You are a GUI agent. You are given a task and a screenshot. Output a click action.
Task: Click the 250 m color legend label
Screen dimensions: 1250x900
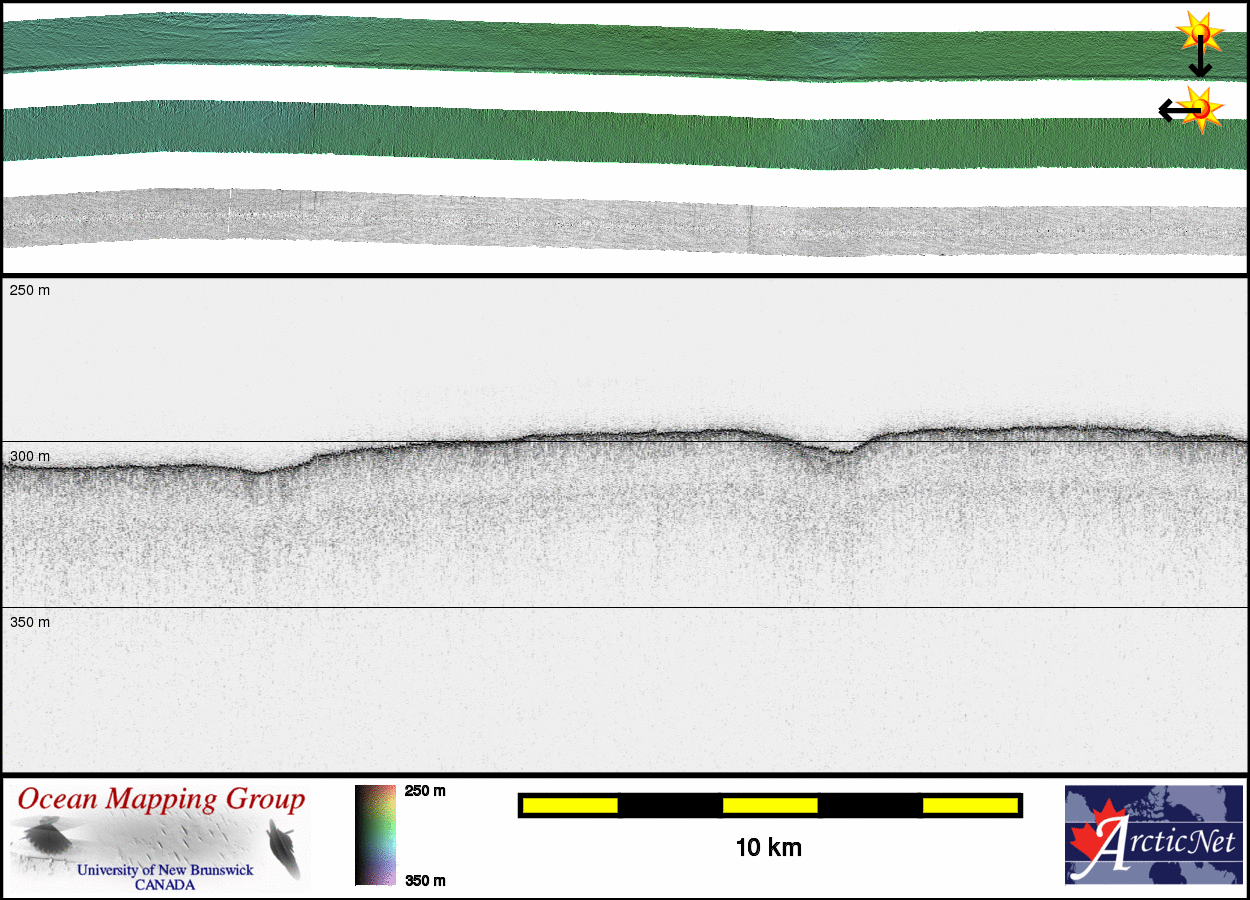point(425,791)
